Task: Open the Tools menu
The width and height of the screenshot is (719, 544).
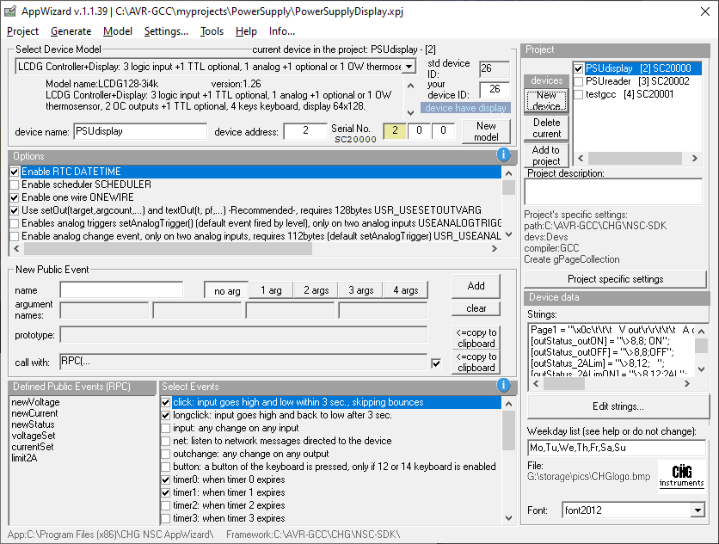Action: pos(211,31)
